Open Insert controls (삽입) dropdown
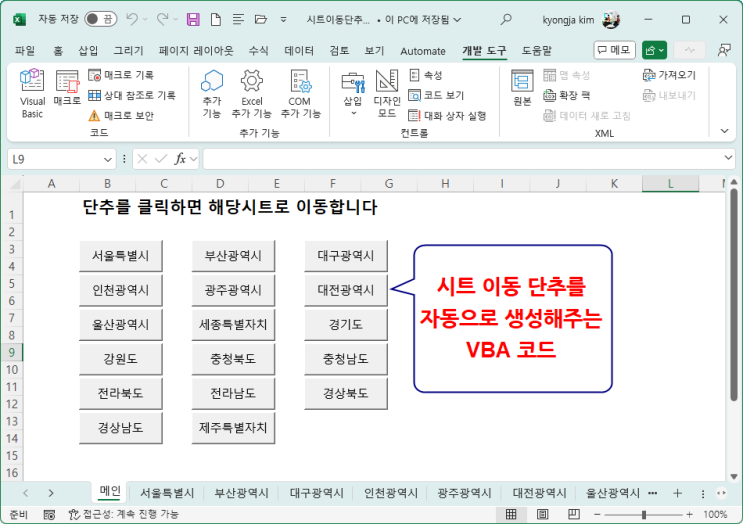Screen dimensions: 743x524 pyautogui.click(x=353, y=93)
